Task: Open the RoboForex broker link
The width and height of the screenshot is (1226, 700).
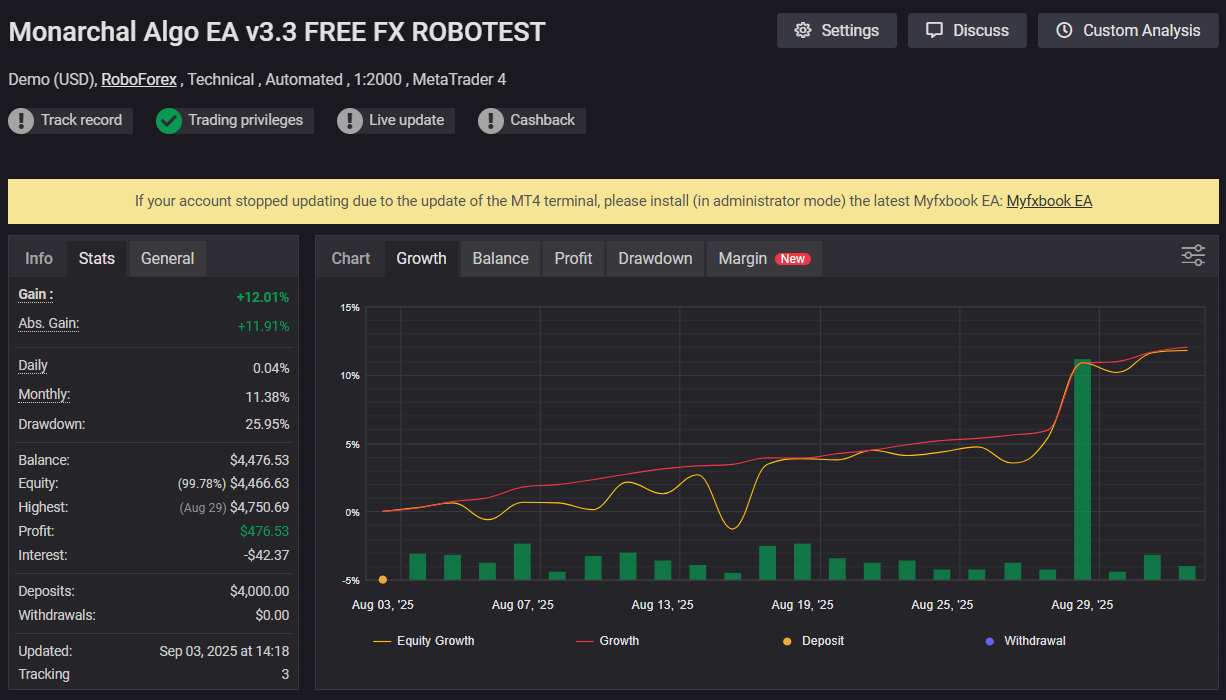Action: [x=139, y=79]
